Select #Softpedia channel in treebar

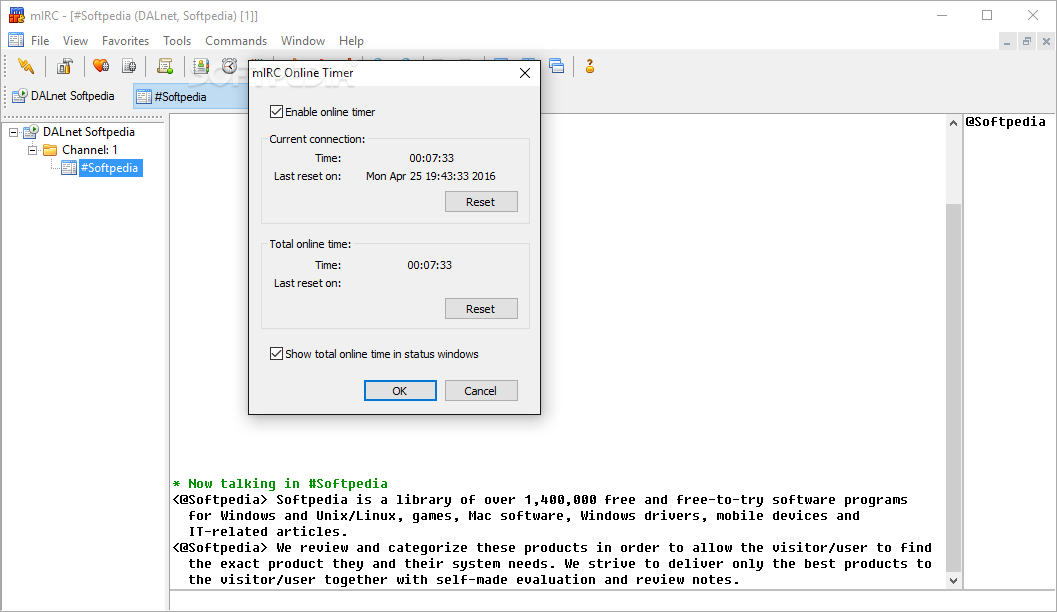[x=110, y=168]
